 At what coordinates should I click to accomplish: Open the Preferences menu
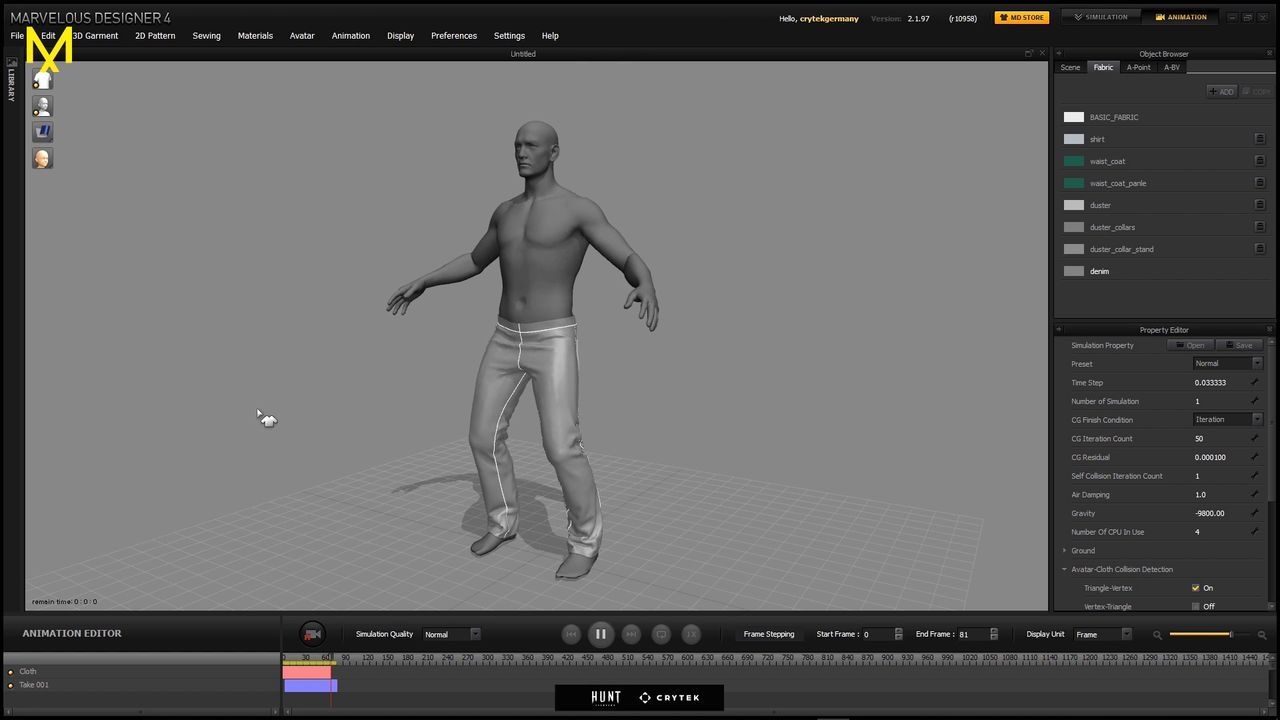454,36
